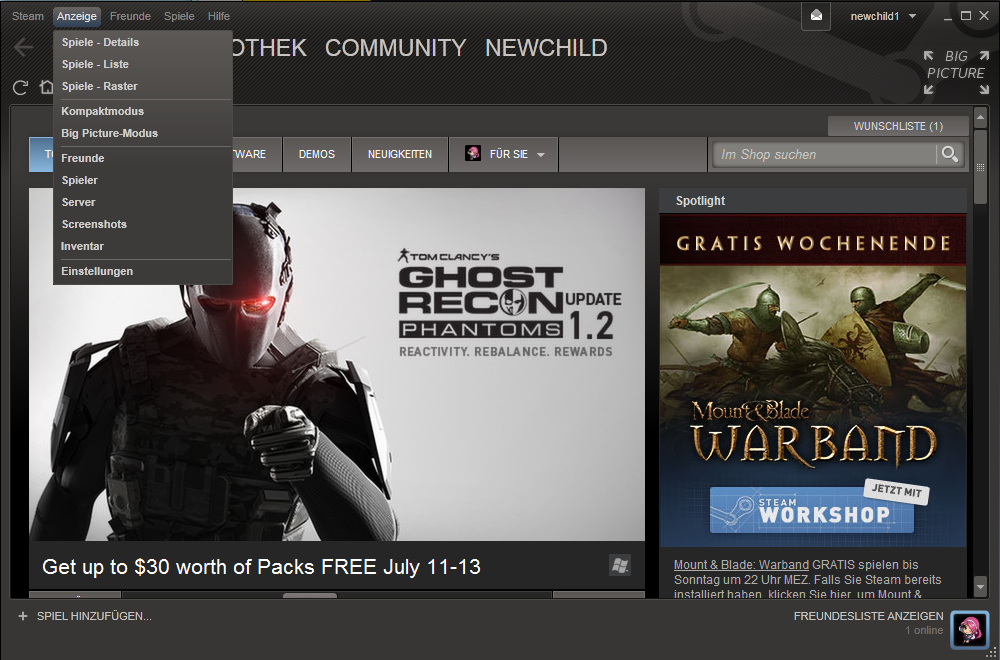Open the NEWCHILD profile section
1000x660 pixels.
pyautogui.click(x=547, y=48)
